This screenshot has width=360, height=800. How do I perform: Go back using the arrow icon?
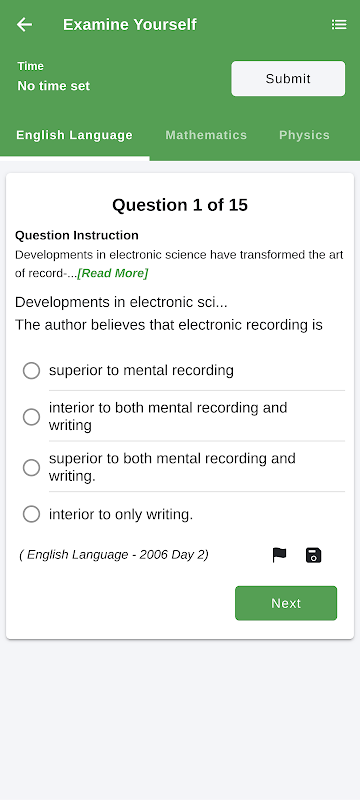[x=24, y=24]
